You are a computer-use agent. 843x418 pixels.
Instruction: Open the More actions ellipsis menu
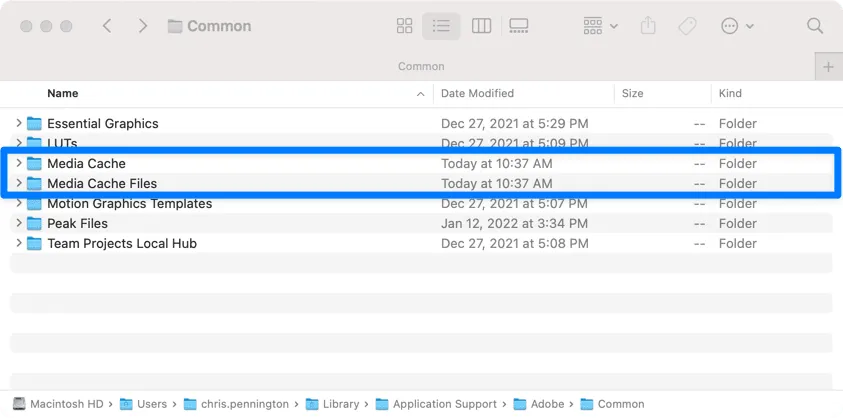737,26
